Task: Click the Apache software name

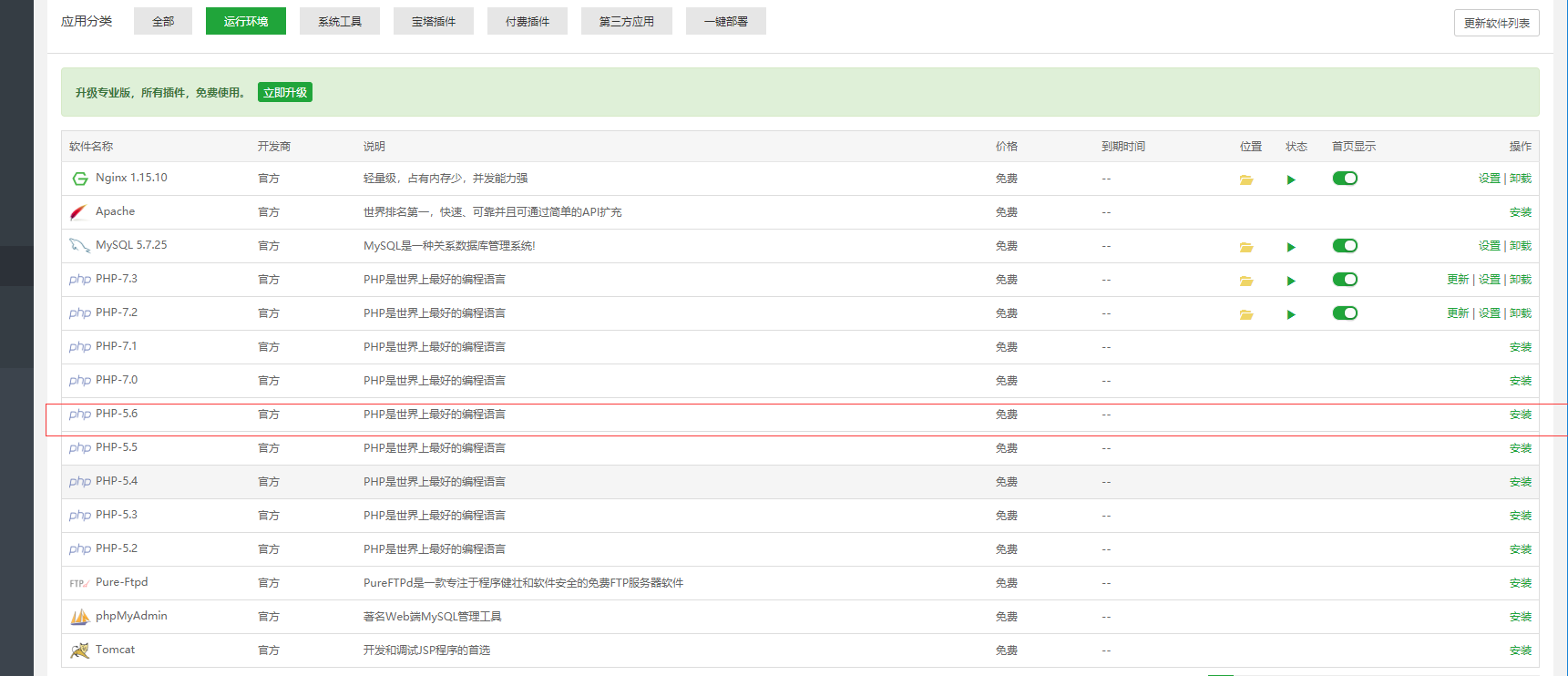Action: point(115,211)
